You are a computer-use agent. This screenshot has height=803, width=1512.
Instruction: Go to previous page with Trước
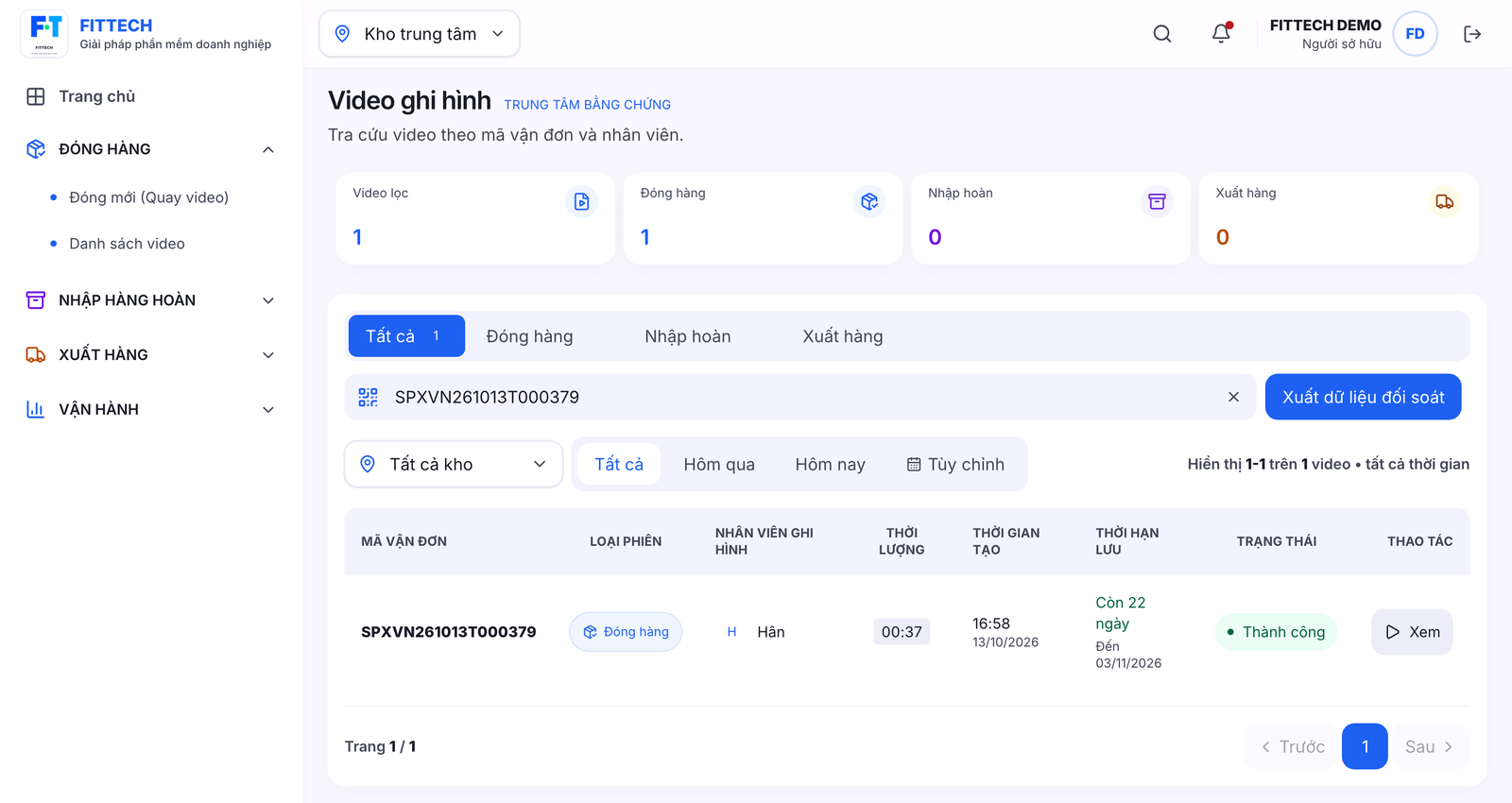click(x=1292, y=746)
